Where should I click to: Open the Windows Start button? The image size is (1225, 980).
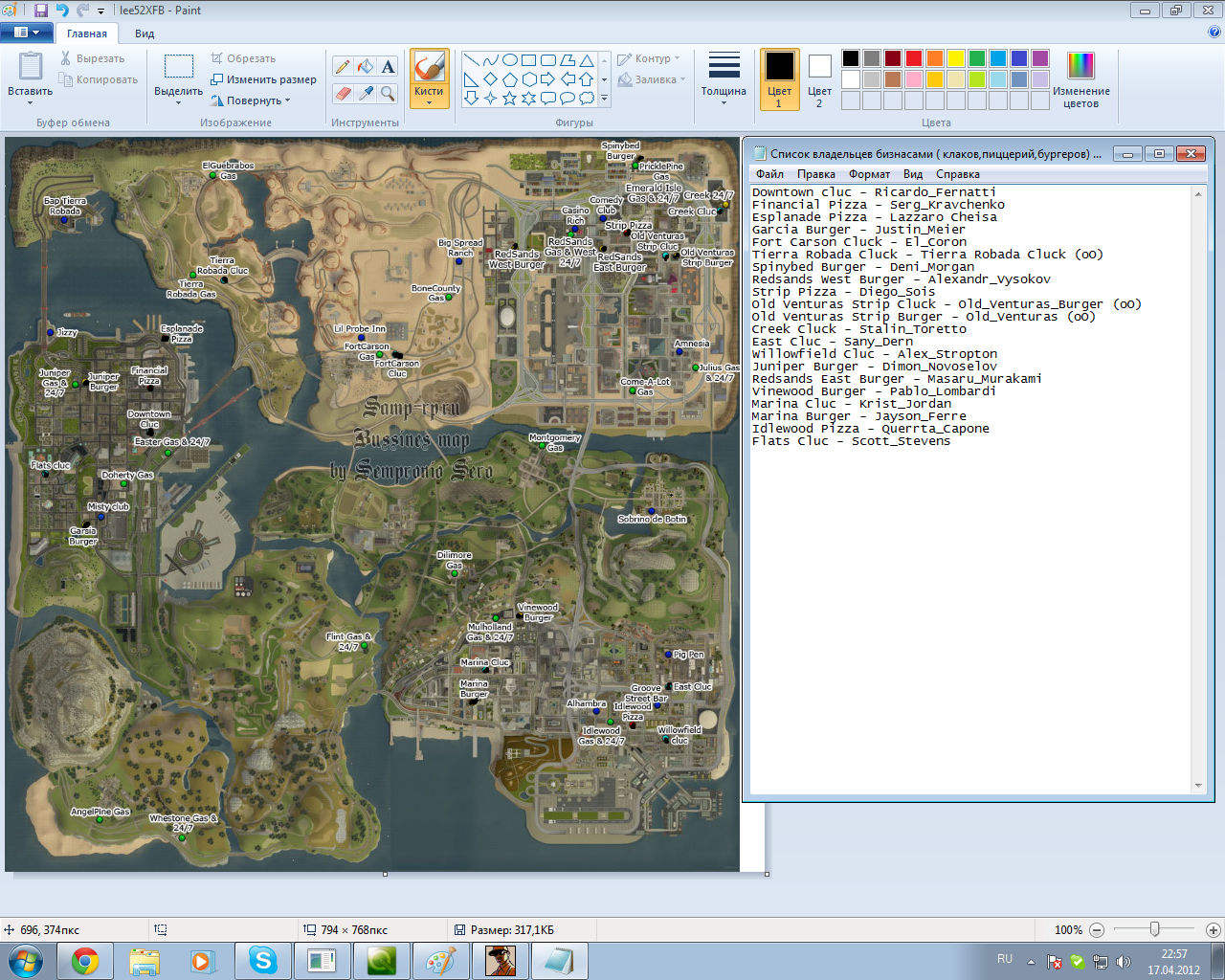pyautogui.click(x=26, y=960)
